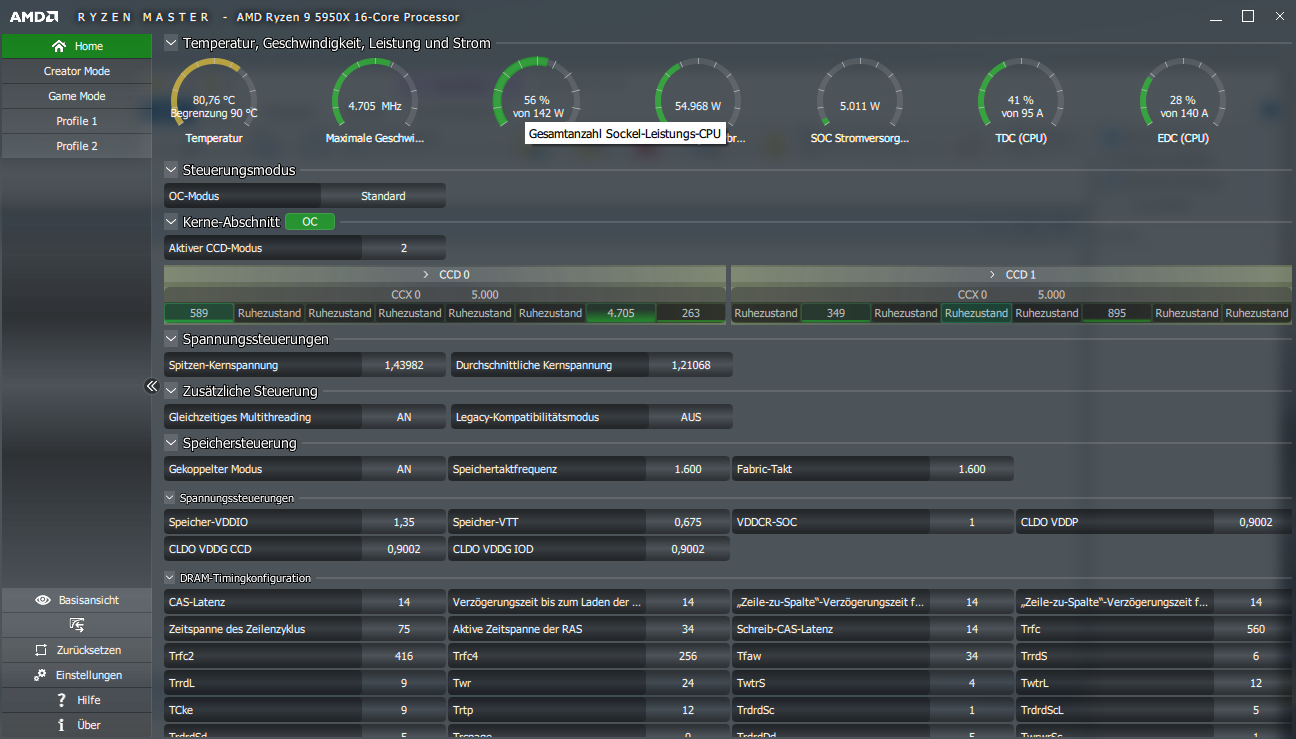Open Über about page
Viewport: 1296px width, 739px height.
tap(76, 725)
